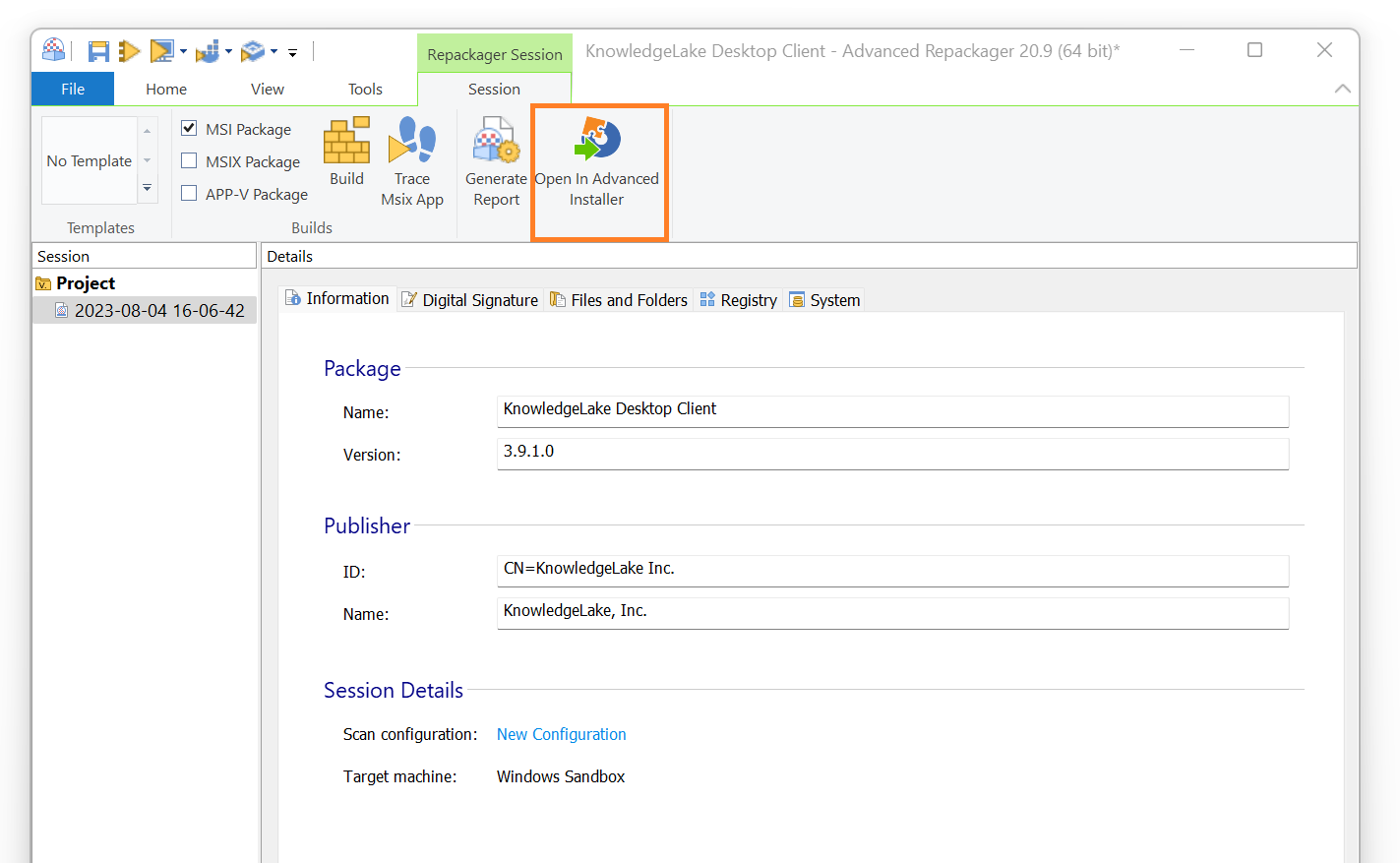Viewport: 1400px width, 863px height.
Task: Open the Digital Signature tab
Action: pos(470,300)
